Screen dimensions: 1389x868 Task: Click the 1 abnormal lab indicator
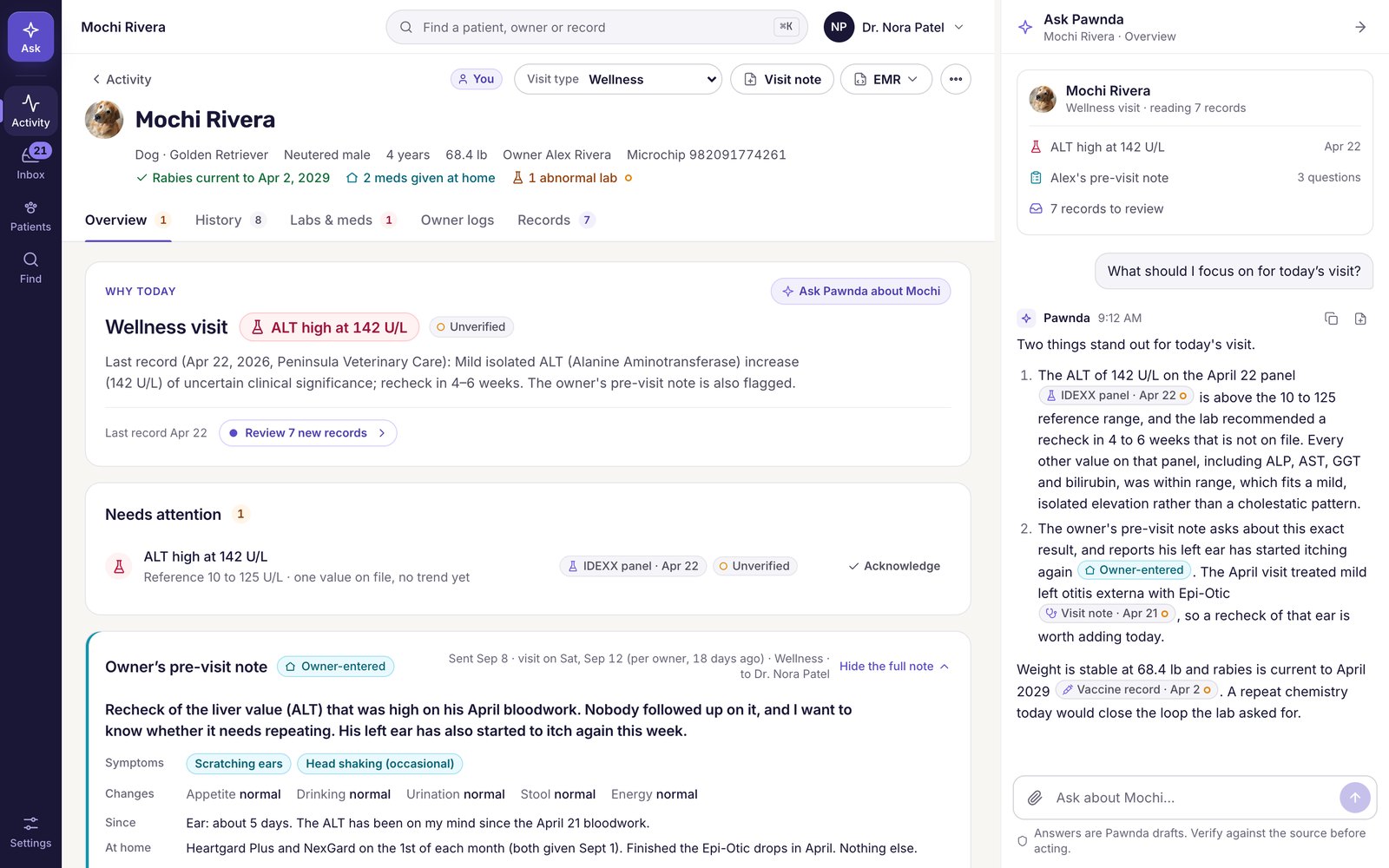pos(572,178)
